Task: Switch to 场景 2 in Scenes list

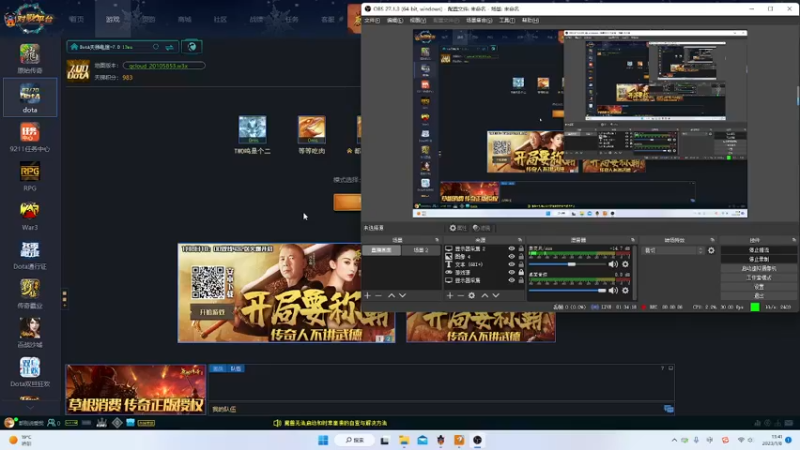Action: tap(420, 250)
